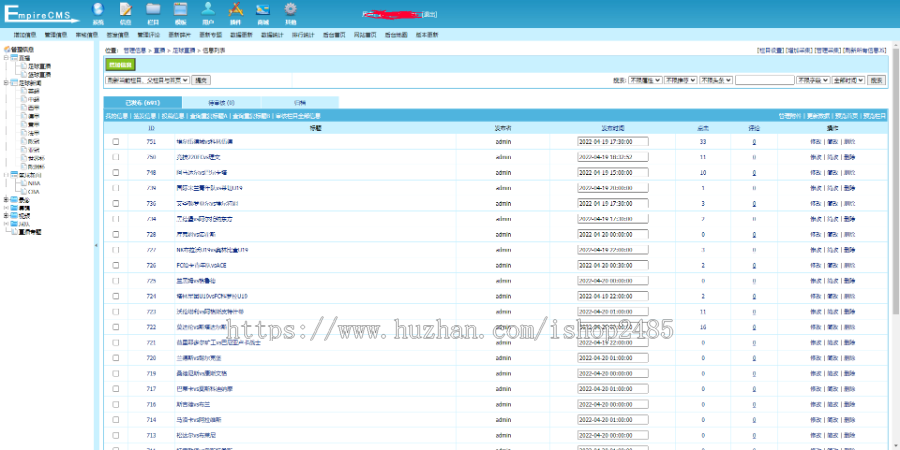900x450 pixels.
Task: Open the 用户 person icon in header
Action: (208, 9)
